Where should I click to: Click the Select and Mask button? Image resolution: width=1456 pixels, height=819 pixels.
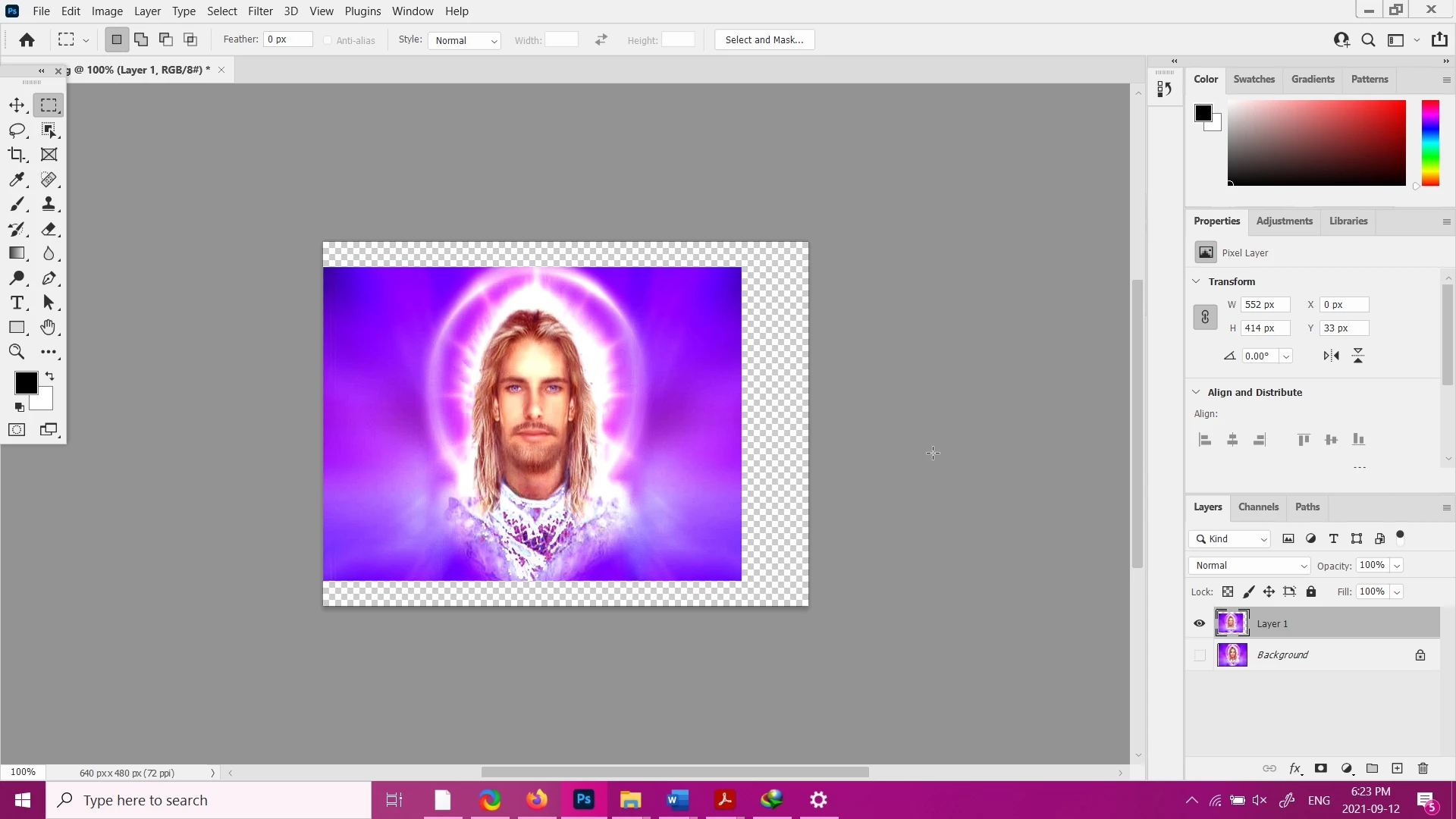point(764,40)
